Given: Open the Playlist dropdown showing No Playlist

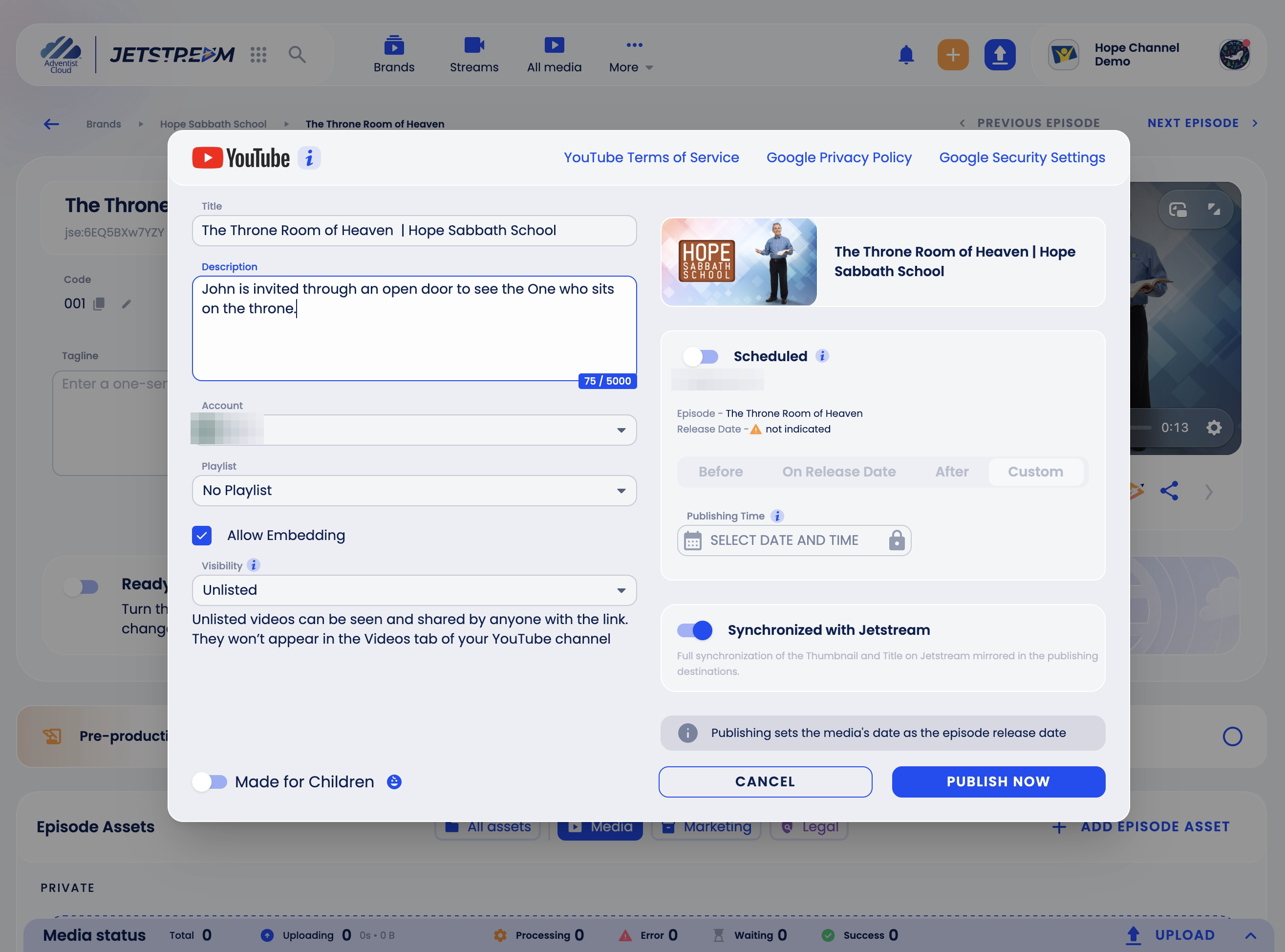Looking at the screenshot, I should [x=414, y=490].
